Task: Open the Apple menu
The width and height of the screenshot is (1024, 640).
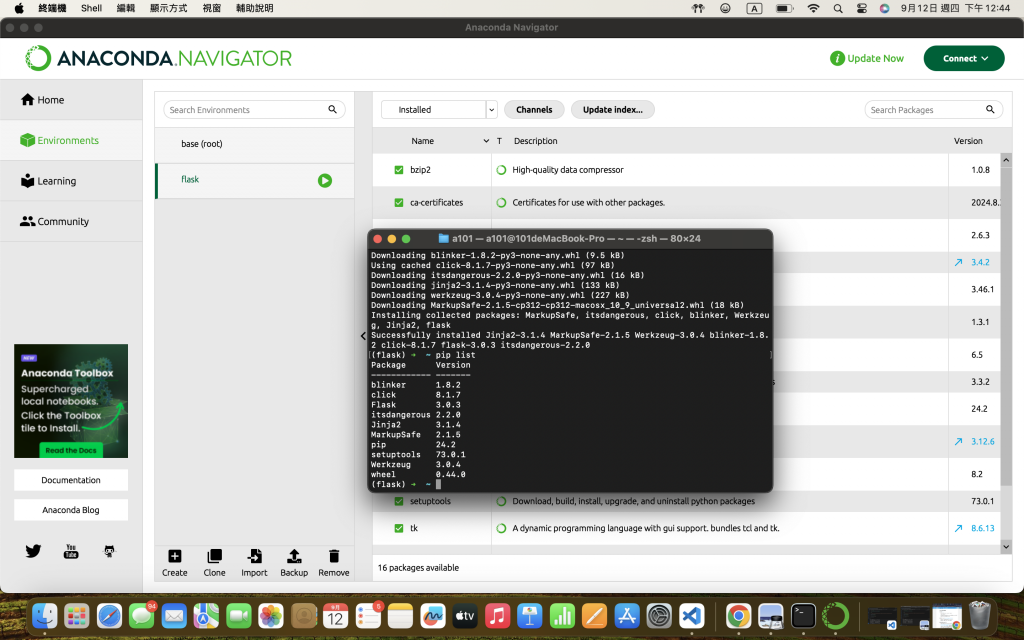Action: [19, 8]
